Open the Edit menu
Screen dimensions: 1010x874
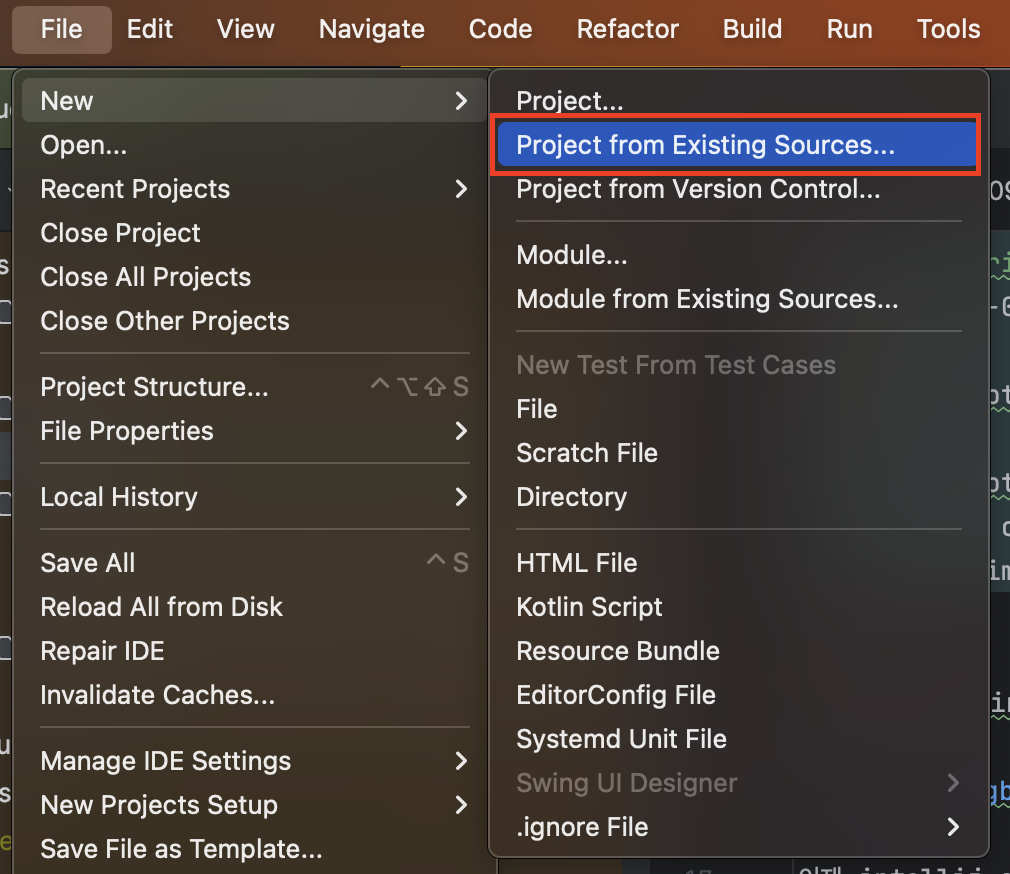pos(150,29)
